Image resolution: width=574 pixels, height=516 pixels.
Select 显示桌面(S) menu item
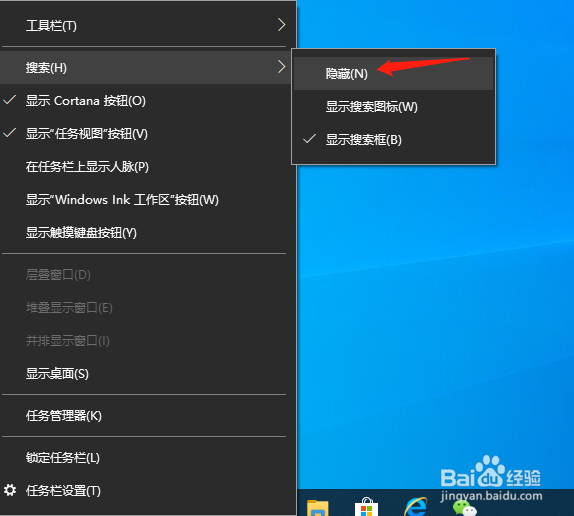tap(148, 374)
